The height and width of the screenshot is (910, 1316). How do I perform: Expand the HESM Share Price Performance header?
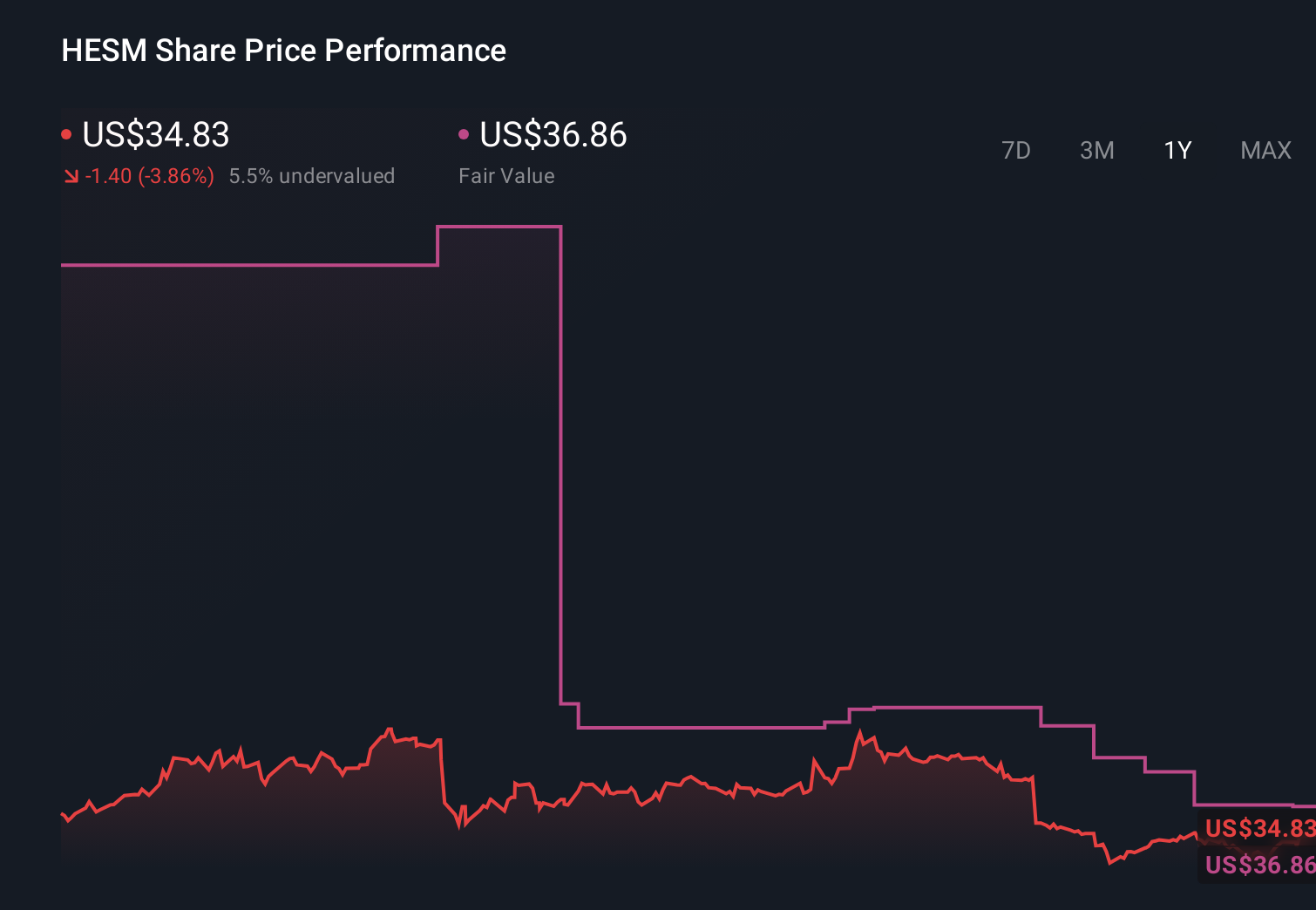point(282,50)
